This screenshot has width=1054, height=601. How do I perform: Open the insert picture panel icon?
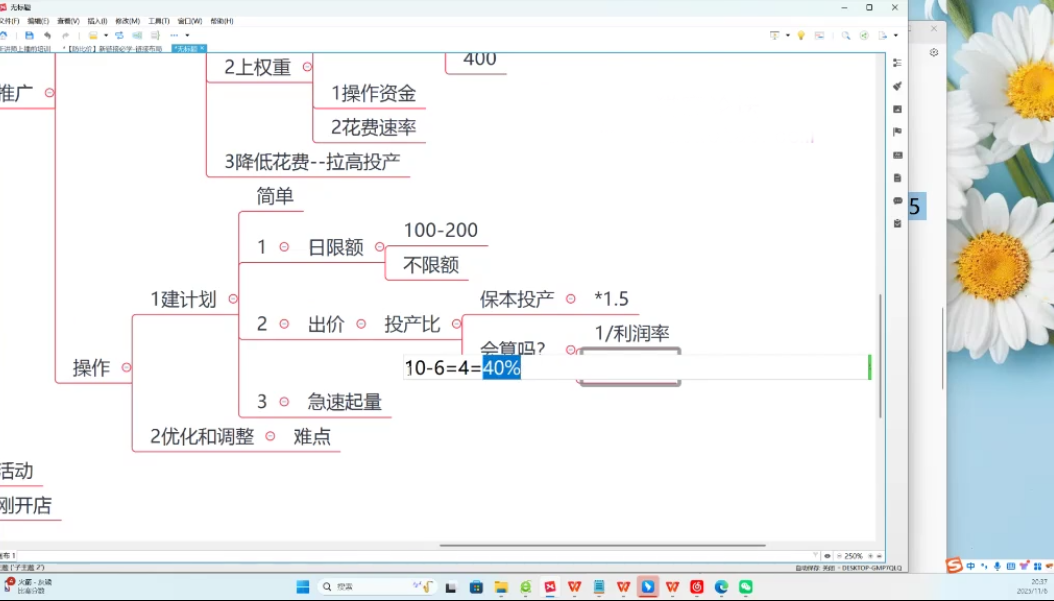click(x=897, y=110)
